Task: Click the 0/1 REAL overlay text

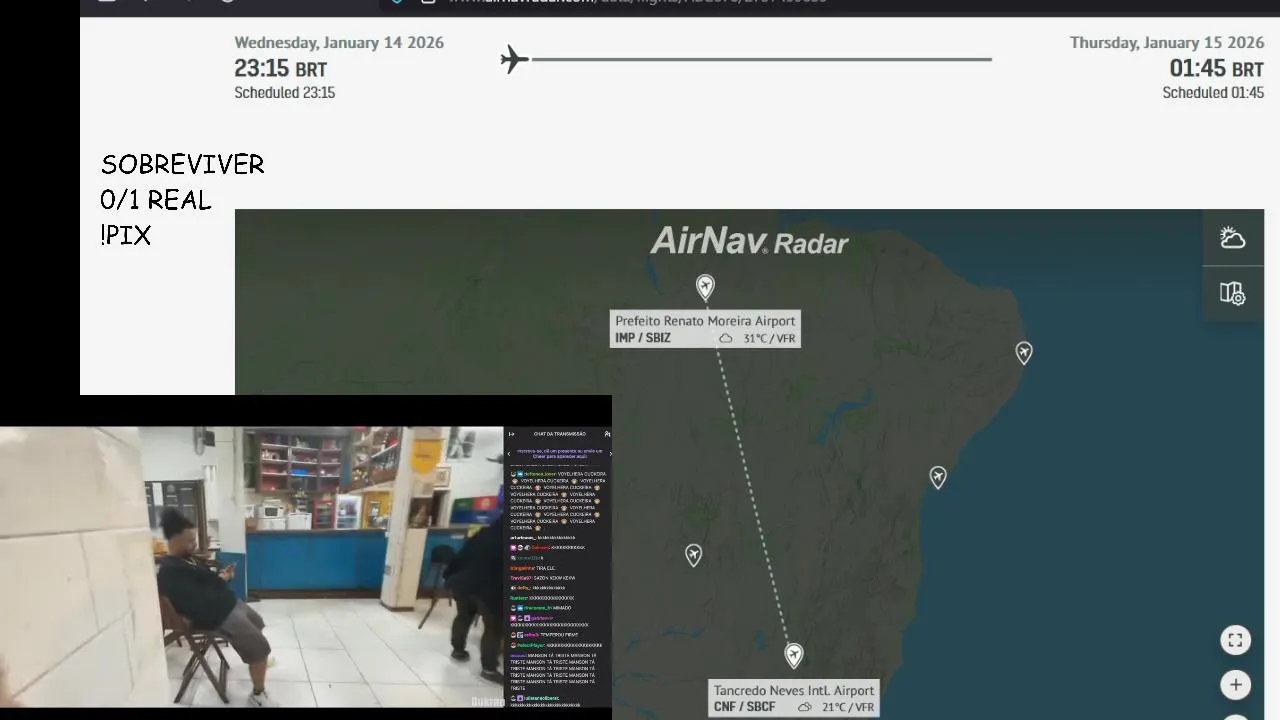Action: pos(156,200)
